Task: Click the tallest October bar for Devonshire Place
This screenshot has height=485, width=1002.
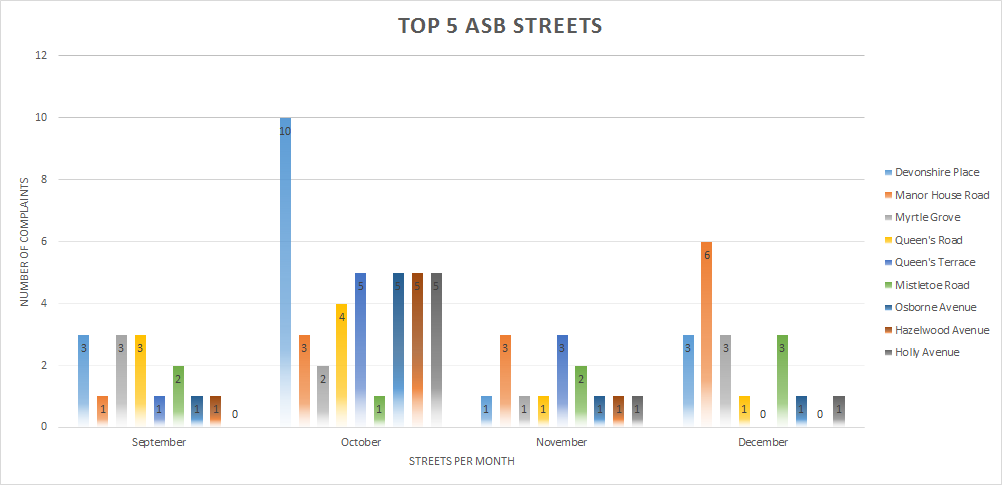Action: [285, 272]
